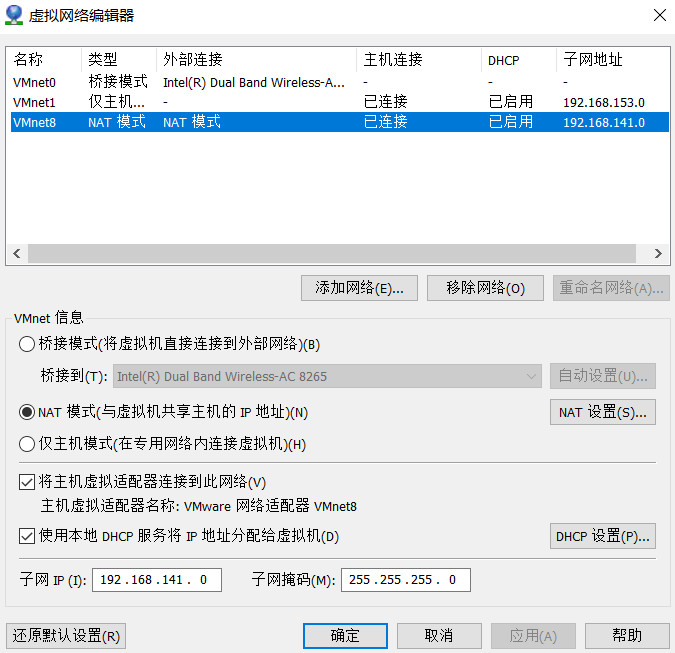Toggle connect host virtual adapter checkbox
Screen dimensions: 675x653
click(27, 483)
